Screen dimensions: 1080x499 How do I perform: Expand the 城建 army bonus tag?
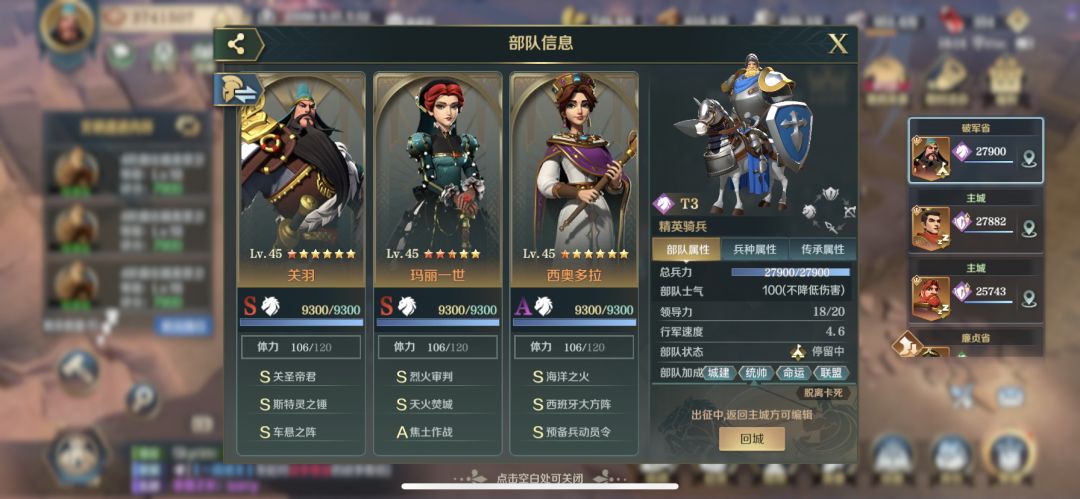pyautogui.click(x=718, y=373)
